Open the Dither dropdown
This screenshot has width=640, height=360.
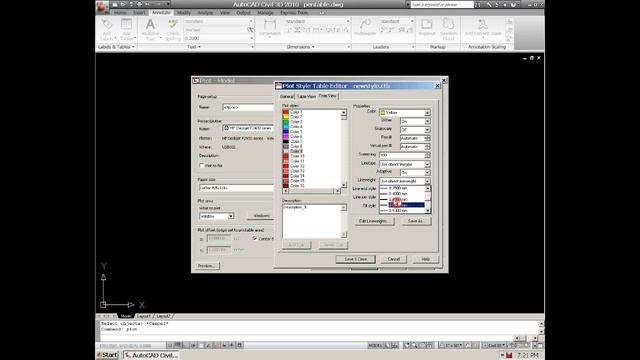coord(415,121)
